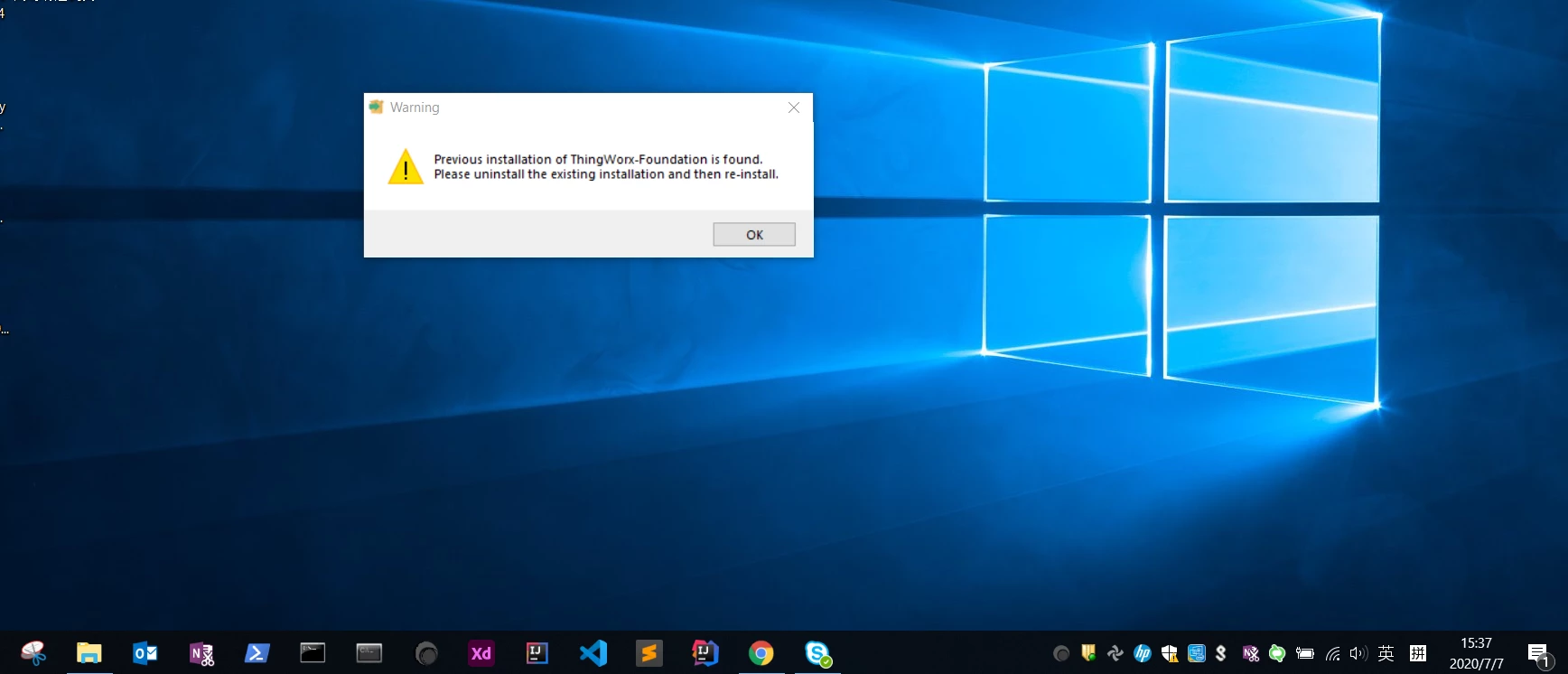Launch Adobe XD from the taskbar
Screen dimensions: 1568x674
click(481, 653)
